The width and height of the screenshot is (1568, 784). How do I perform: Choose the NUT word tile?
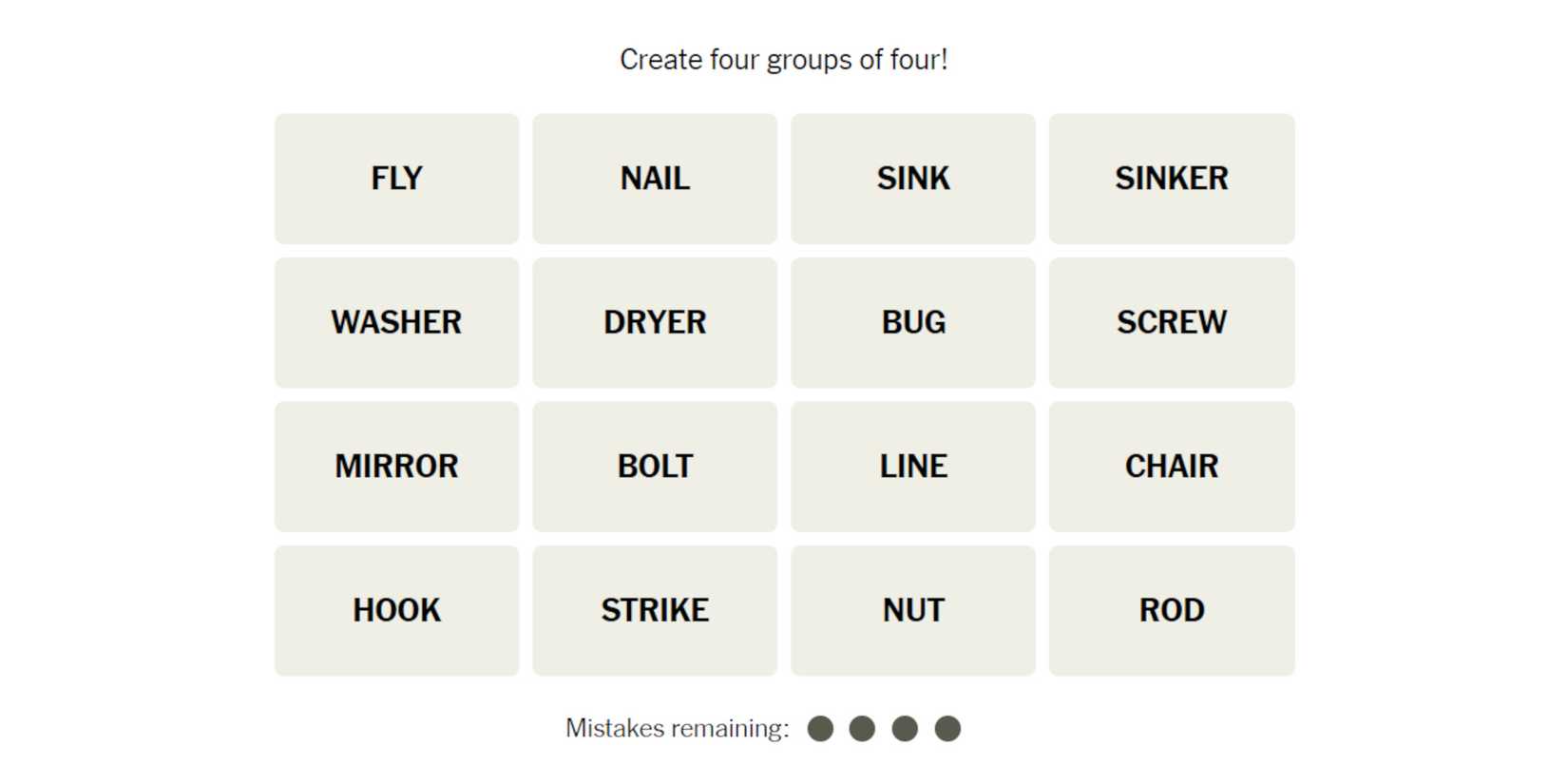[912, 610]
